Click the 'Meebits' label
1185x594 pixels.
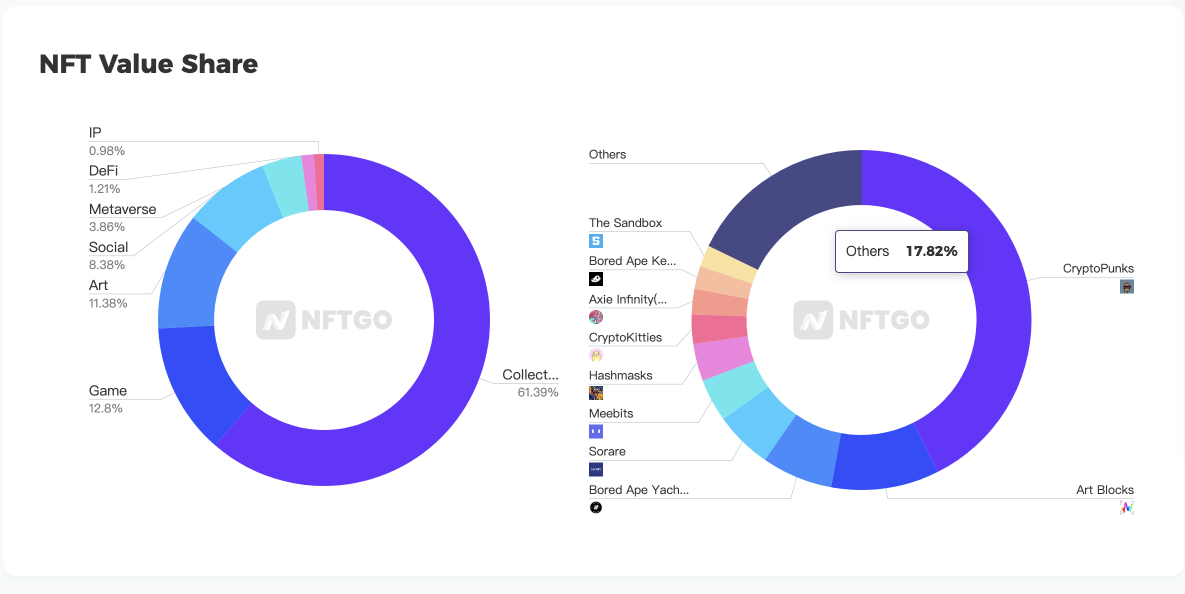[x=611, y=413]
